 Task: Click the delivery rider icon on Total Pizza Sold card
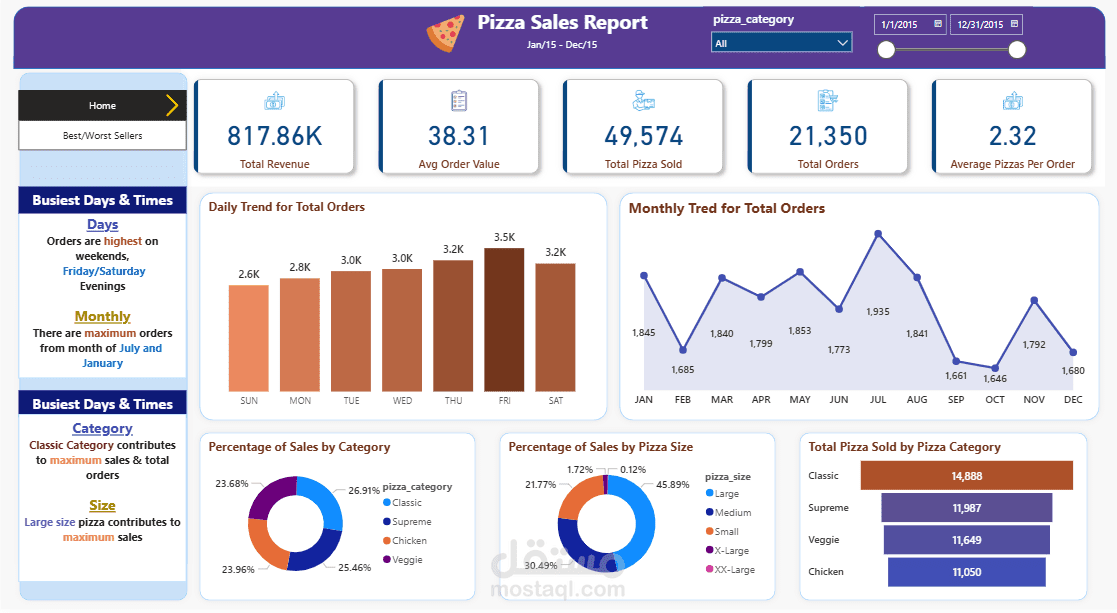(x=643, y=100)
